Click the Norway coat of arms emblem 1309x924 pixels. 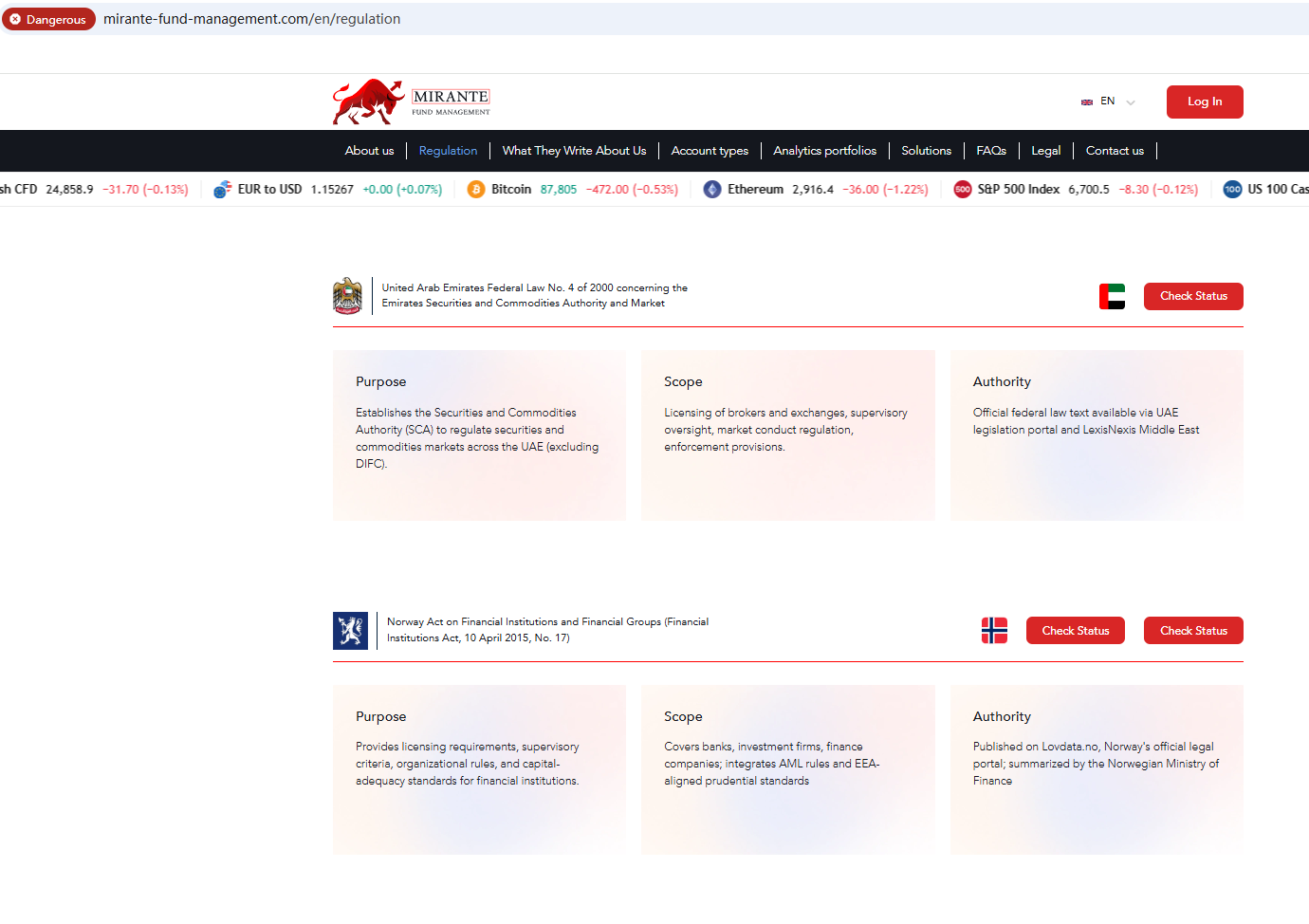(350, 631)
